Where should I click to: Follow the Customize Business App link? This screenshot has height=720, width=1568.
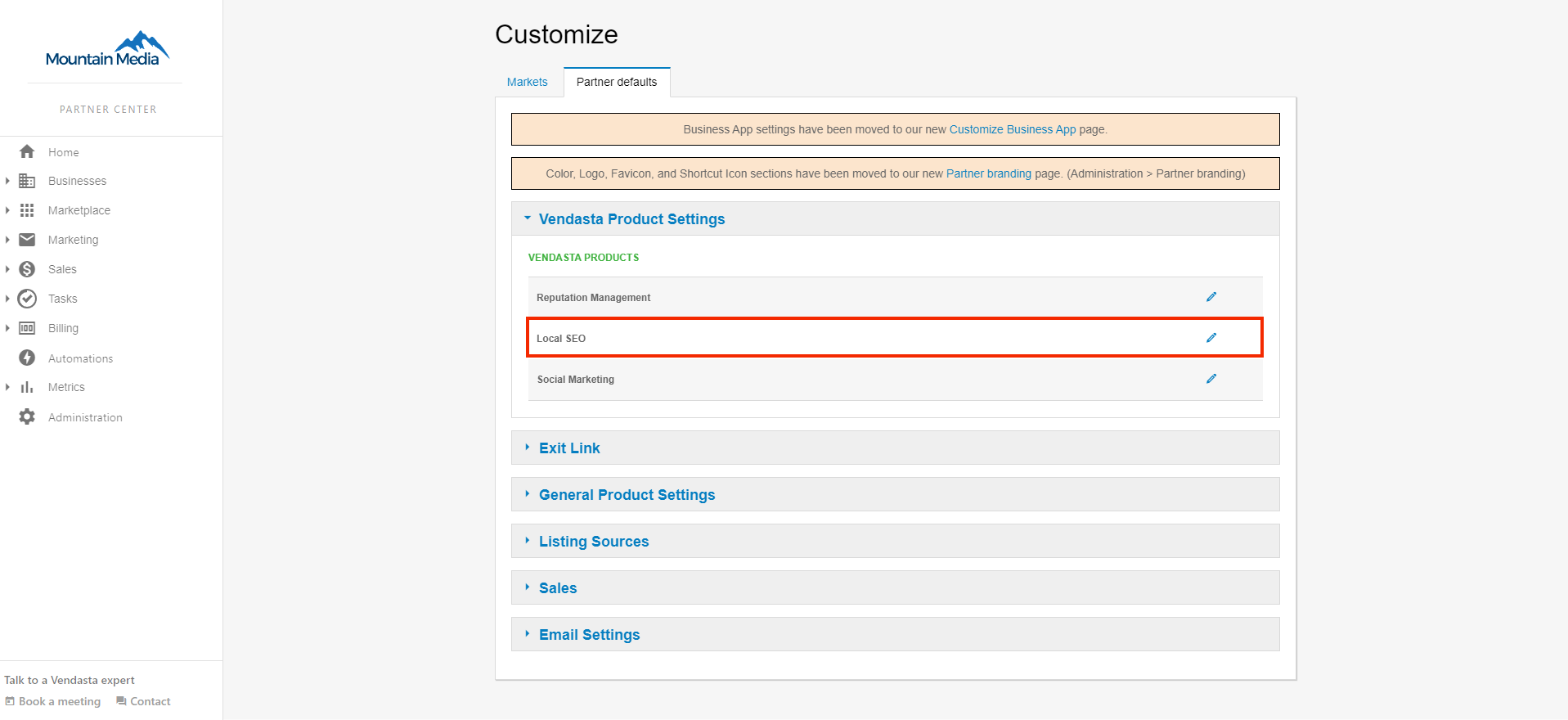1013,129
